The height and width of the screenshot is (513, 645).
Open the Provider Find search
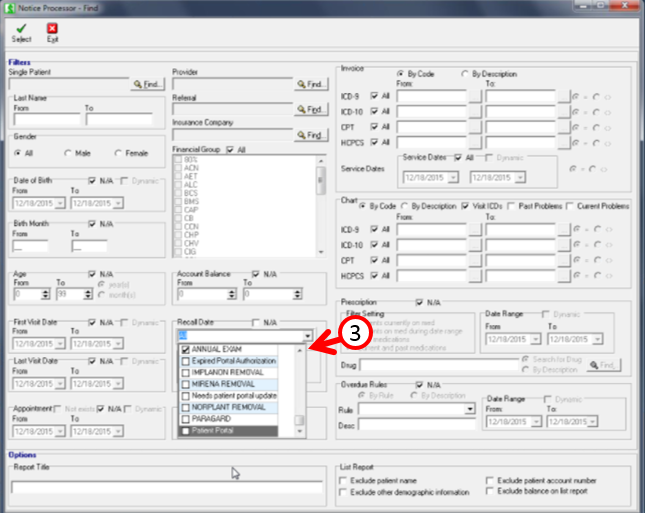pos(311,85)
